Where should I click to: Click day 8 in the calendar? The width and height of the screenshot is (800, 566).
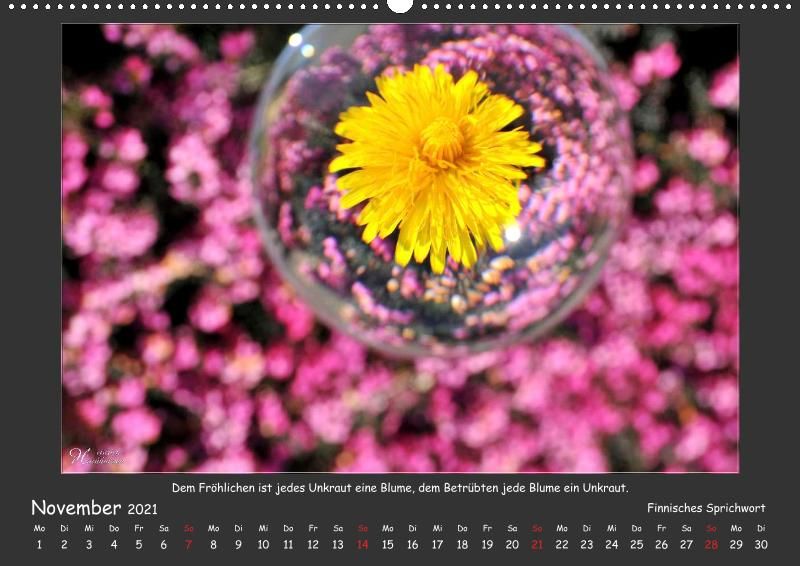(213, 545)
